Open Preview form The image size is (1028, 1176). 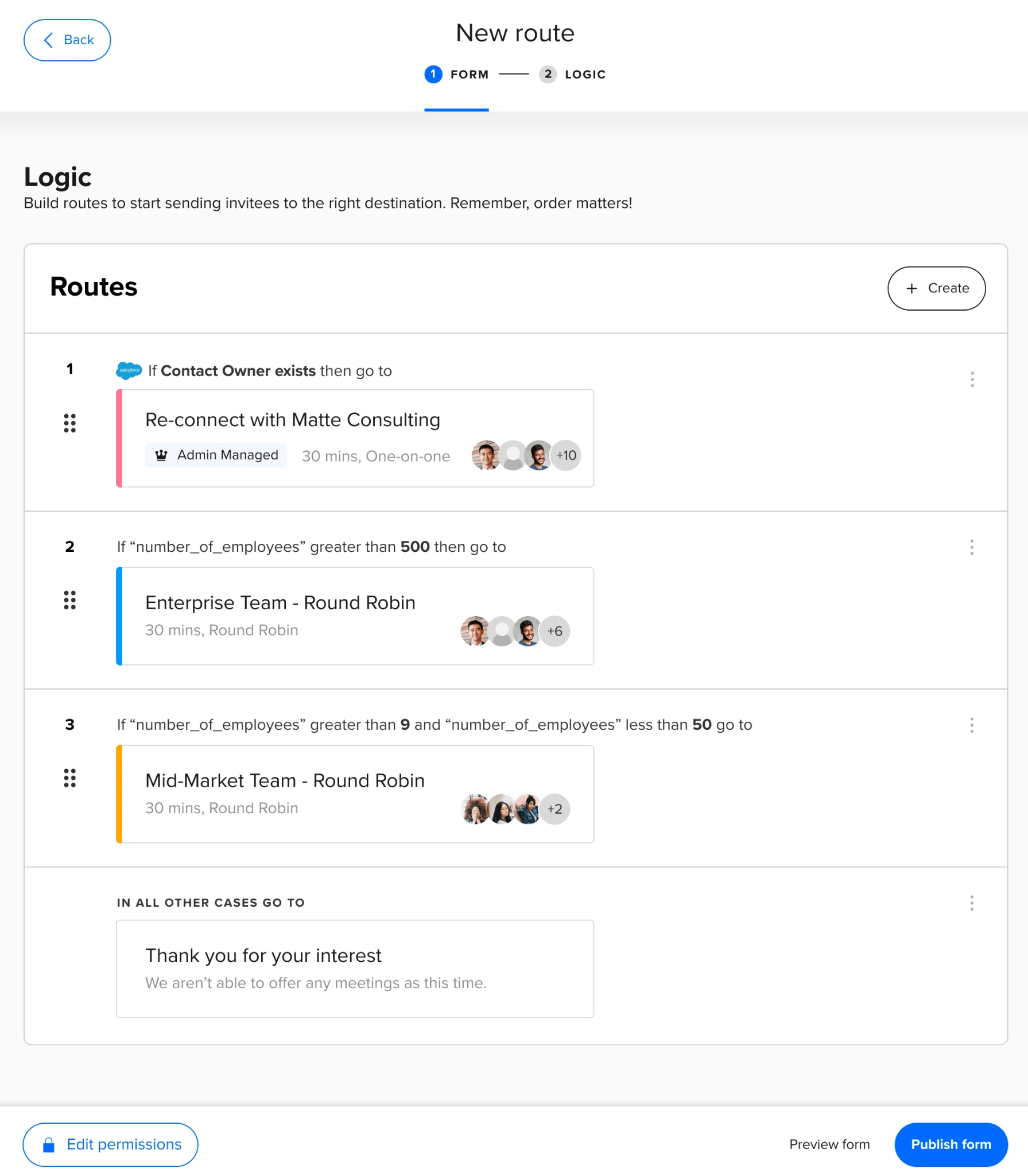[x=829, y=1144]
